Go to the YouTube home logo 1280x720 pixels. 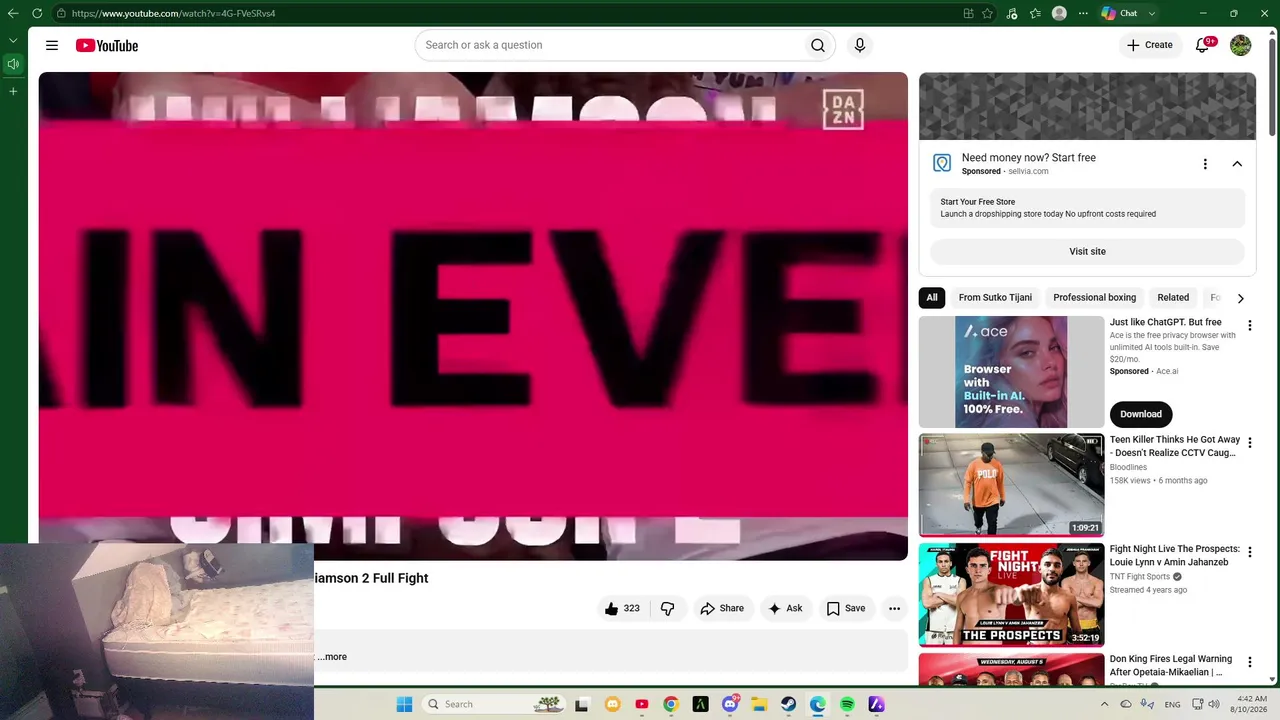click(x=107, y=45)
